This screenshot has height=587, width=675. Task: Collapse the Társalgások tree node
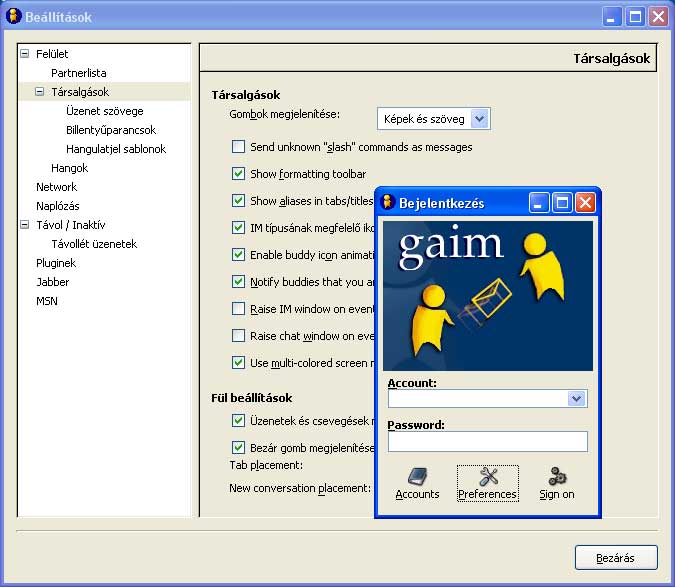coord(40,92)
